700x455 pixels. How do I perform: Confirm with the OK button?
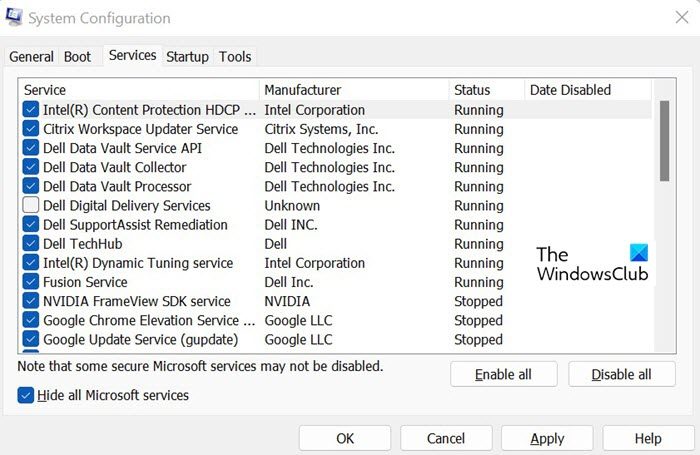345,438
